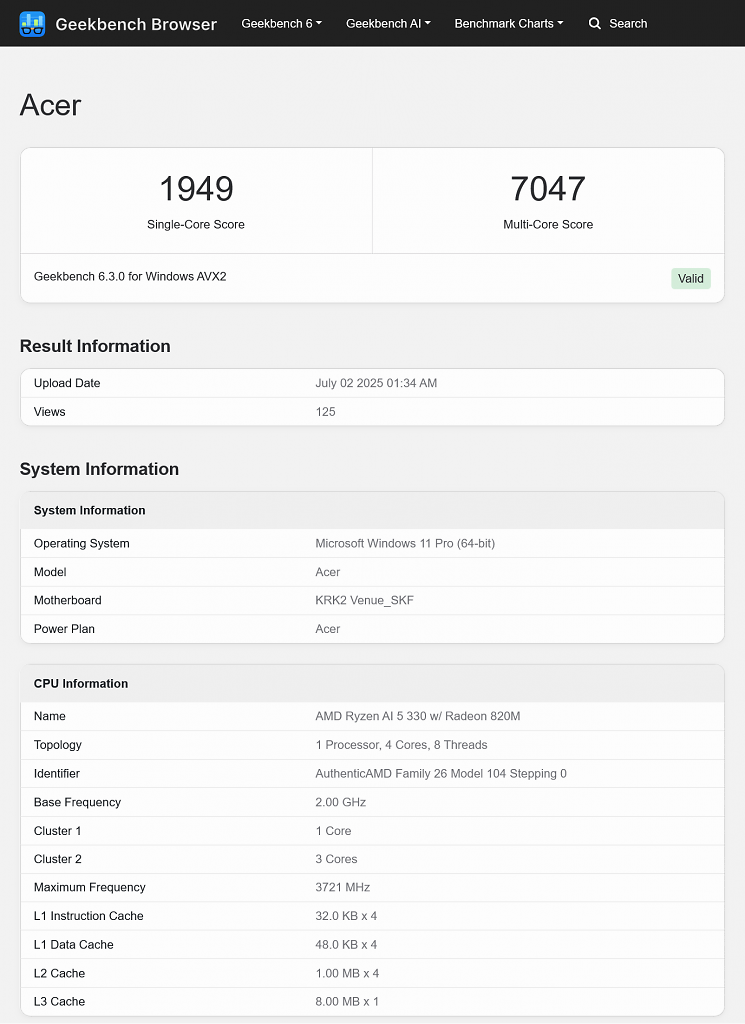Select L1 Data Cache value 48.0 KB x 4
Image resolution: width=745 pixels, height=1024 pixels.
tap(346, 945)
